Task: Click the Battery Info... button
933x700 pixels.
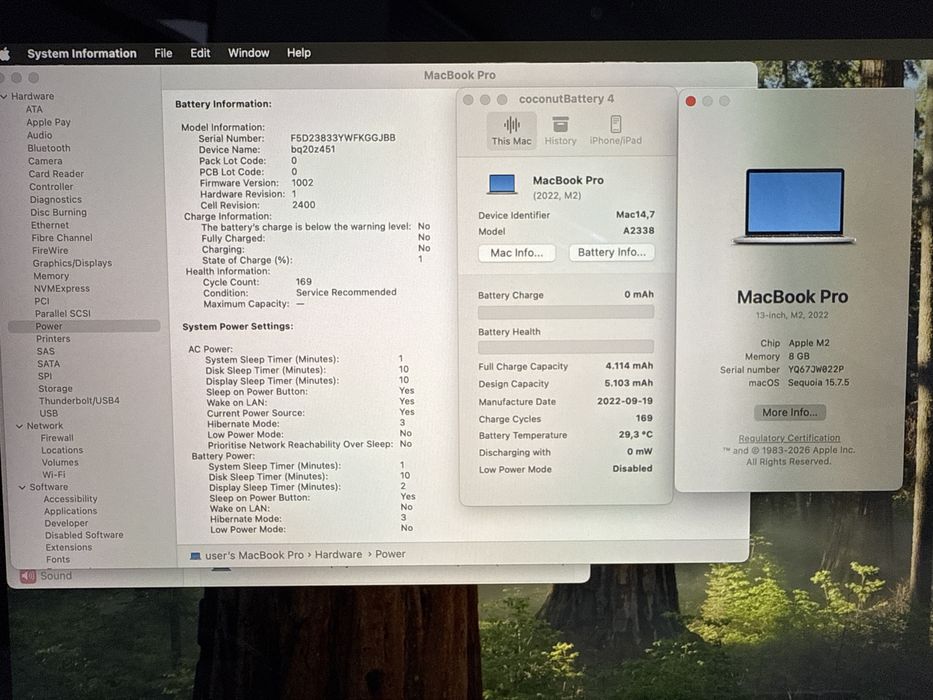Action: 612,252
